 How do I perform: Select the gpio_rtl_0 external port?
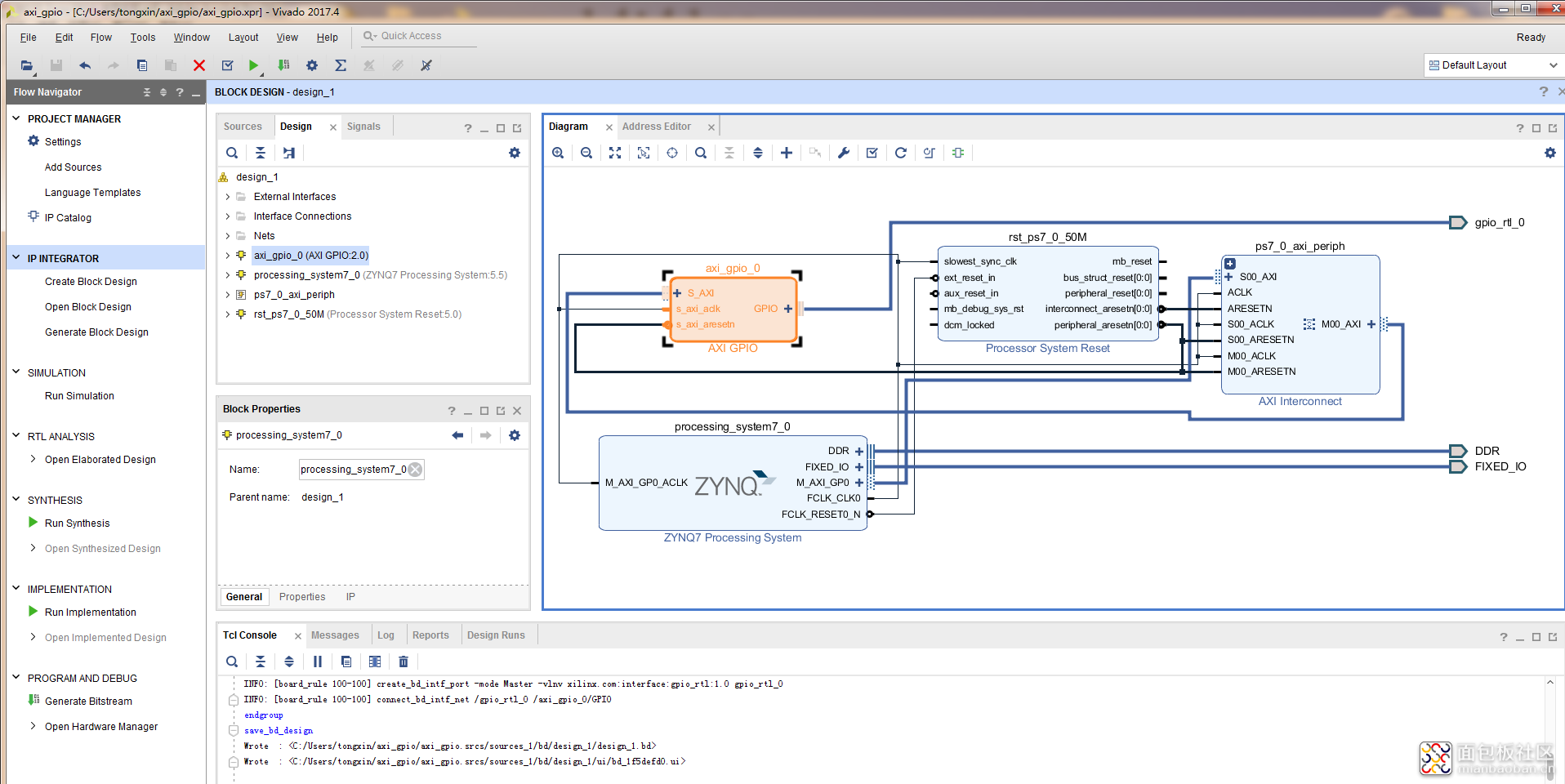coord(1458,222)
